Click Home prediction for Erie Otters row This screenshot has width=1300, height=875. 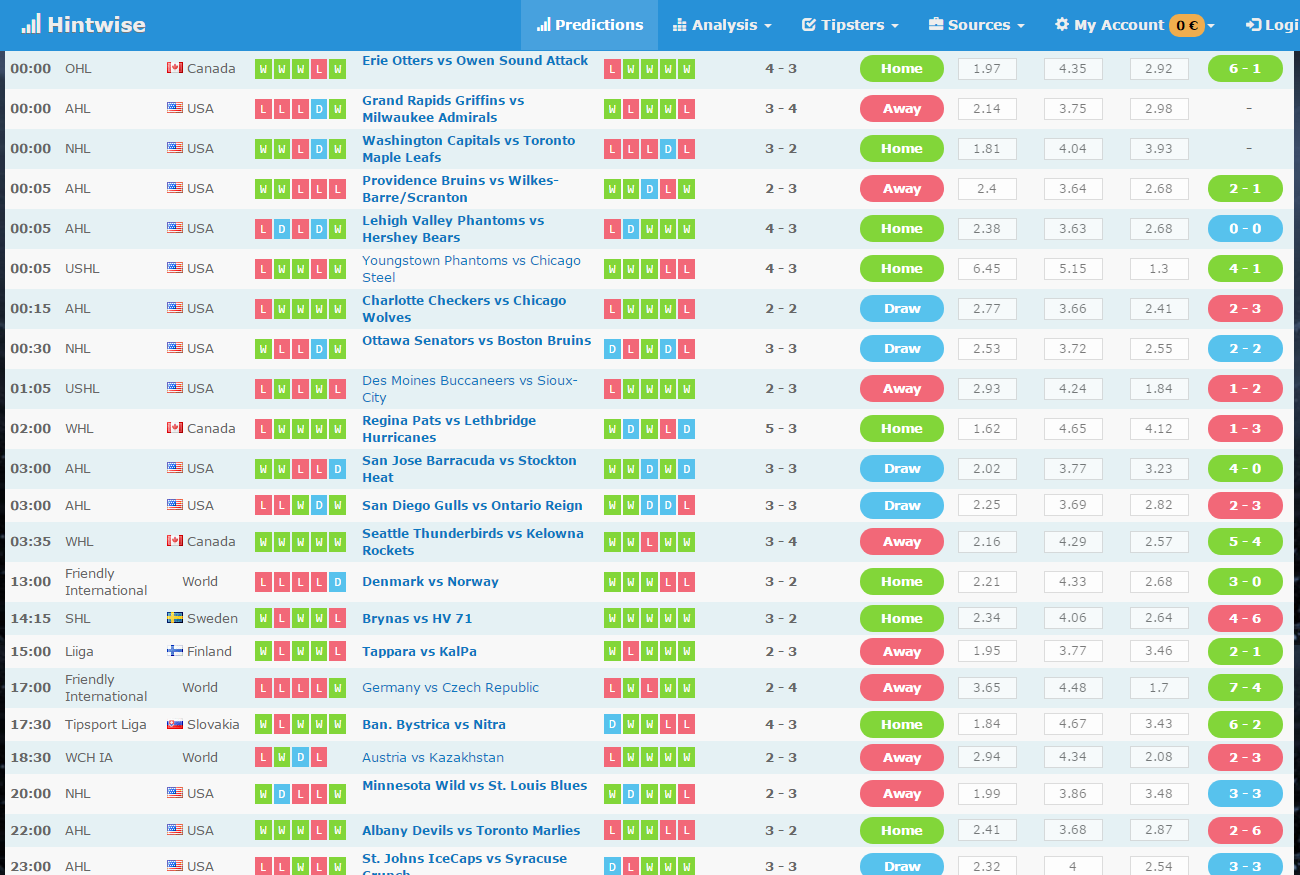(902, 69)
